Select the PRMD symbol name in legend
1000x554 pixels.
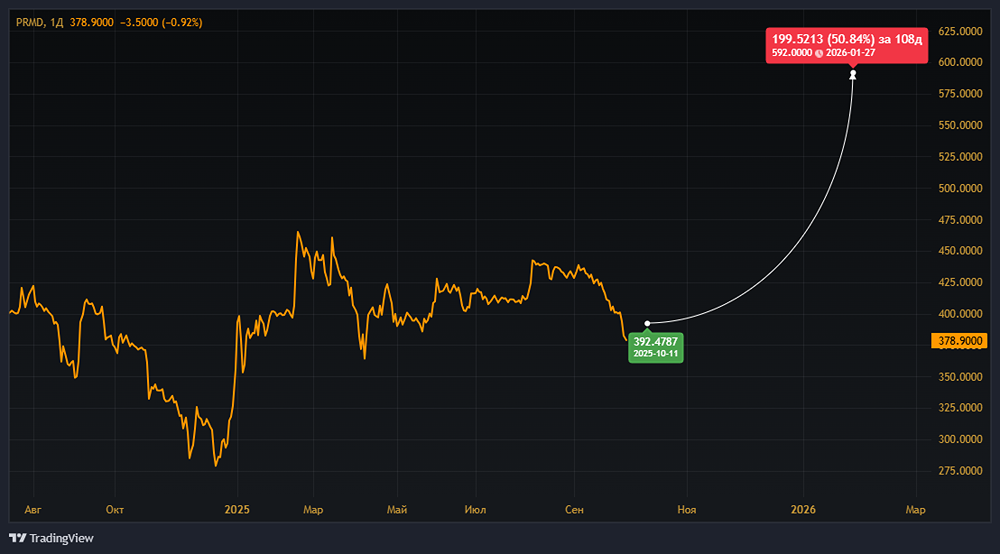click(x=29, y=21)
